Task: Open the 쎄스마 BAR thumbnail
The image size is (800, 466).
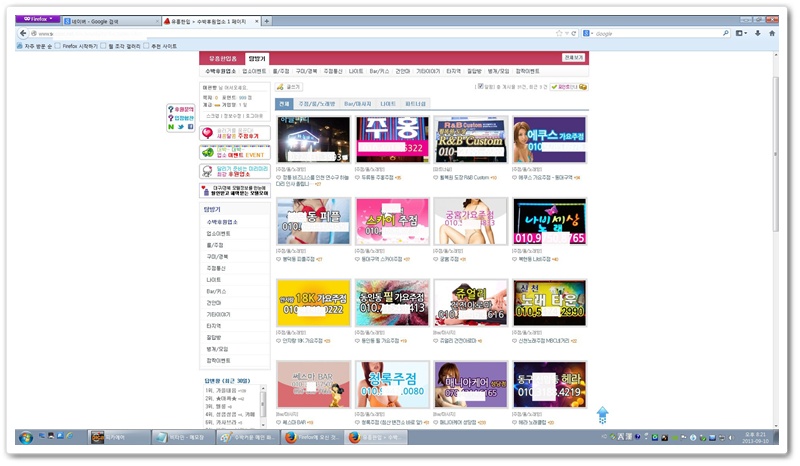Action: point(314,384)
